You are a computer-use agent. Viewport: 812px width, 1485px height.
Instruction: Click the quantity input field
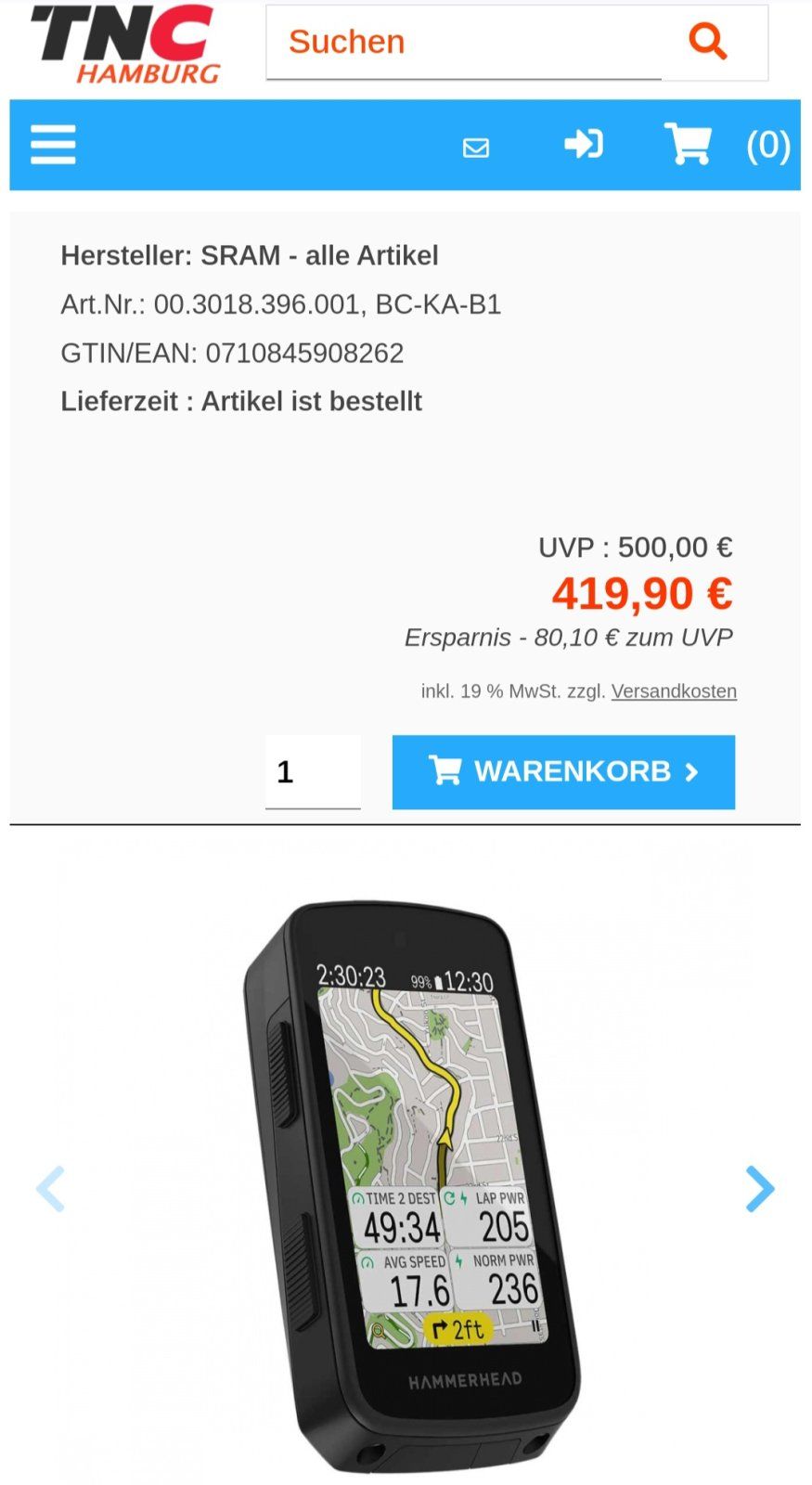pos(313,772)
